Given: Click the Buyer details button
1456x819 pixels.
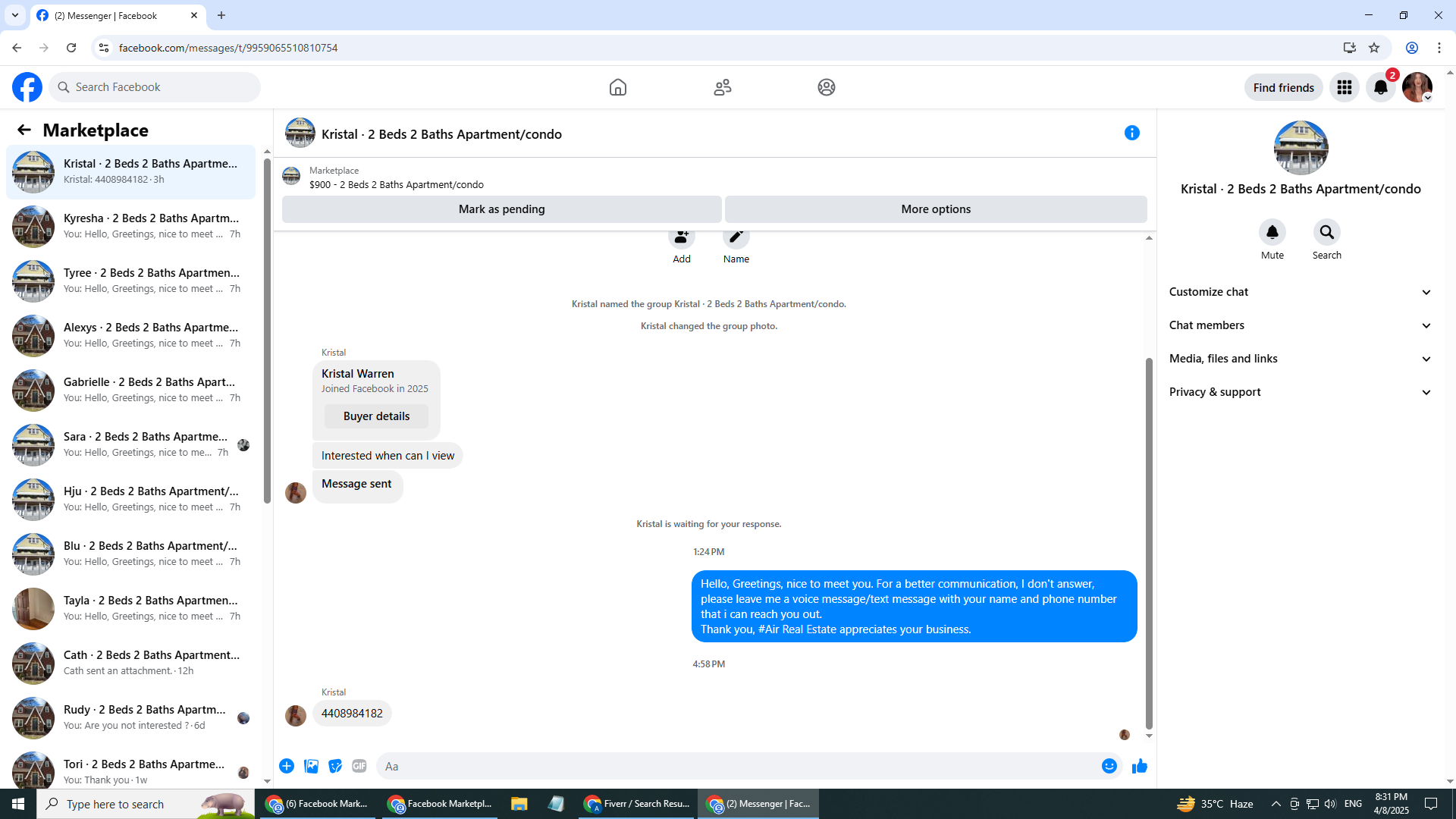Looking at the screenshot, I should coord(376,416).
